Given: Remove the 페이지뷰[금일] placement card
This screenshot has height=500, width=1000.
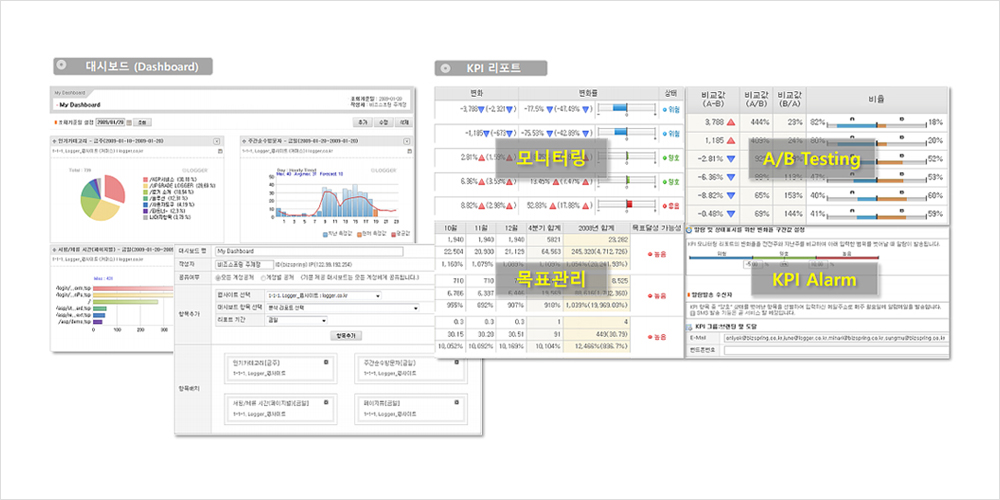Looking at the screenshot, I should coord(456,403).
